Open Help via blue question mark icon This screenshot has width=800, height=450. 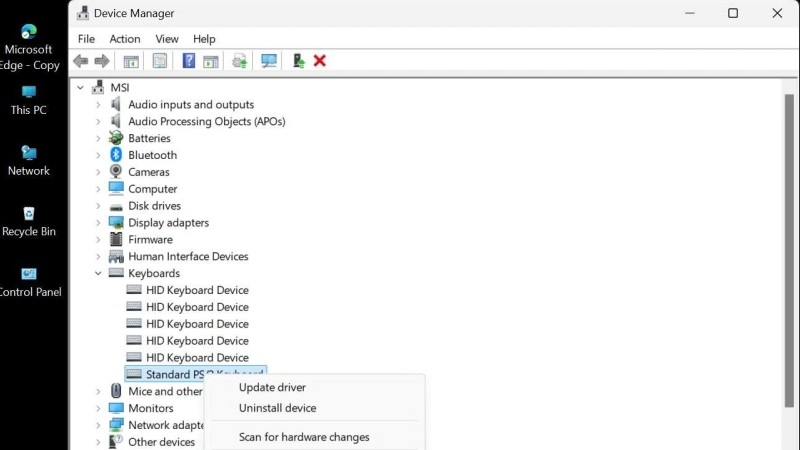pos(188,61)
